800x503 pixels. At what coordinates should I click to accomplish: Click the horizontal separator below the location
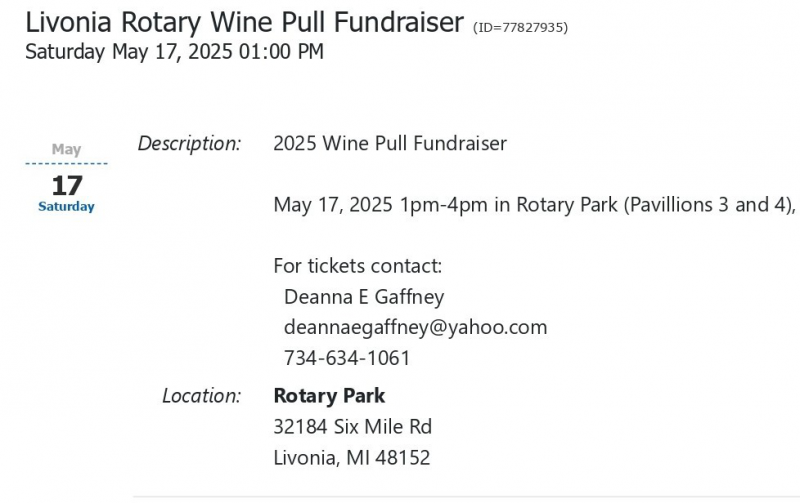pyautogui.click(x=466, y=497)
